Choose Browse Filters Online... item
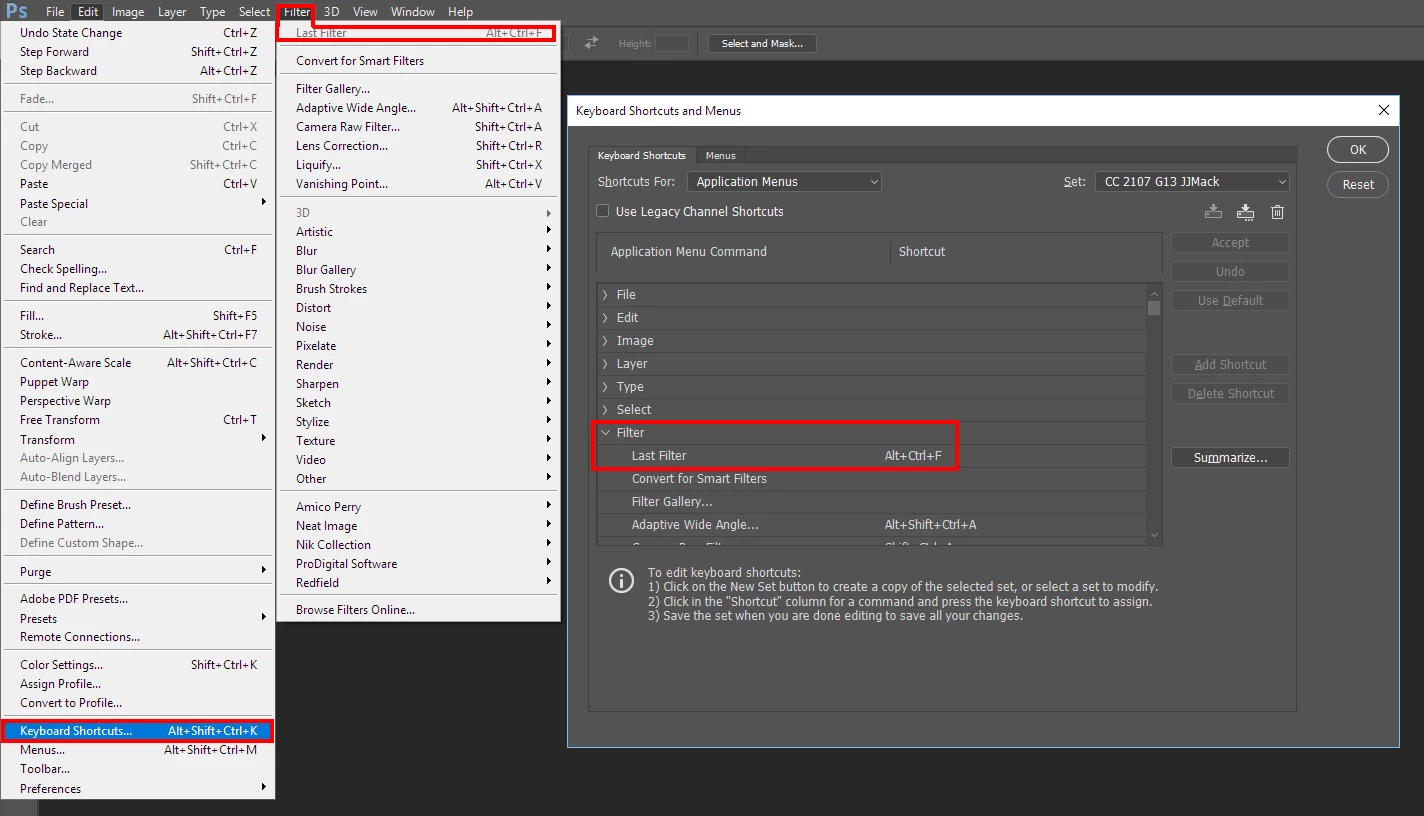1424x816 pixels. [x=418, y=610]
